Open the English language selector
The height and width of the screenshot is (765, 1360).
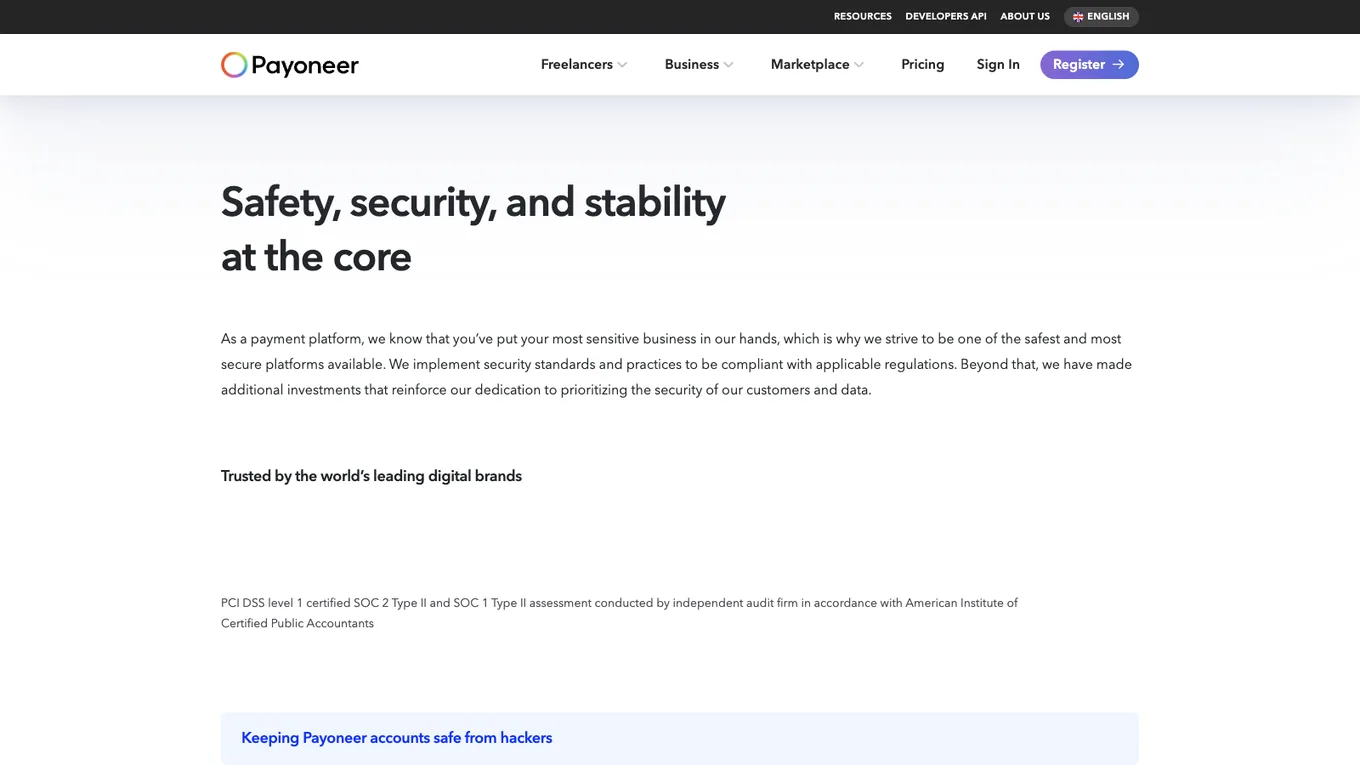(x=1101, y=17)
